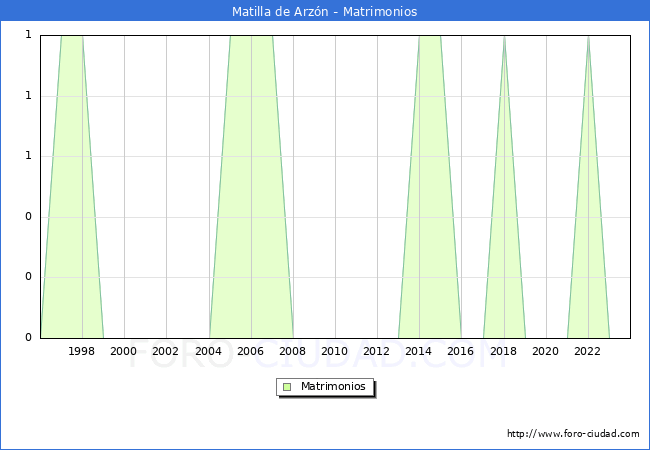Viewport: 650px width, 450px height.
Task: Click the peak of the 2018 data spike
Action: point(504,37)
